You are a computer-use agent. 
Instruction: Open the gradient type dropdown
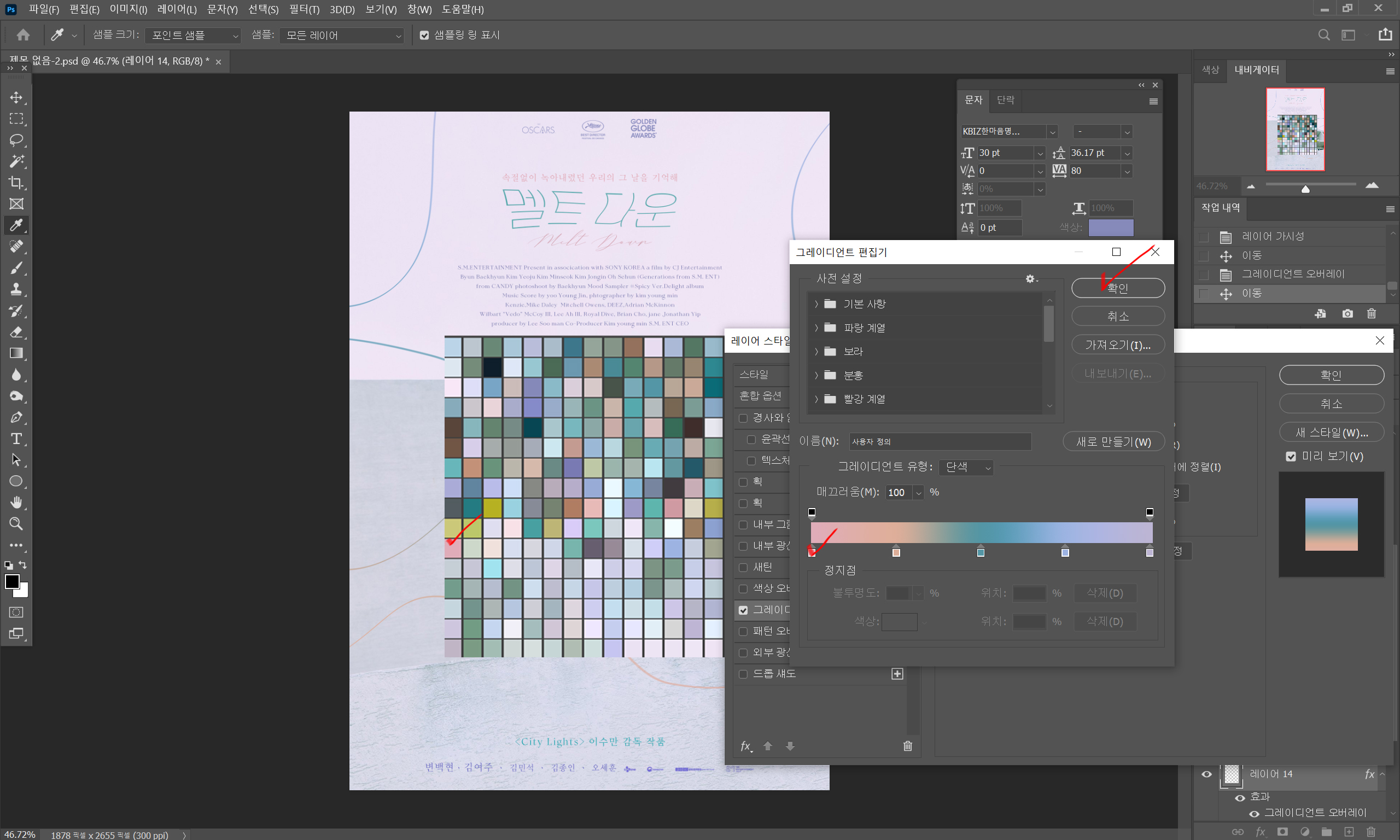966,467
